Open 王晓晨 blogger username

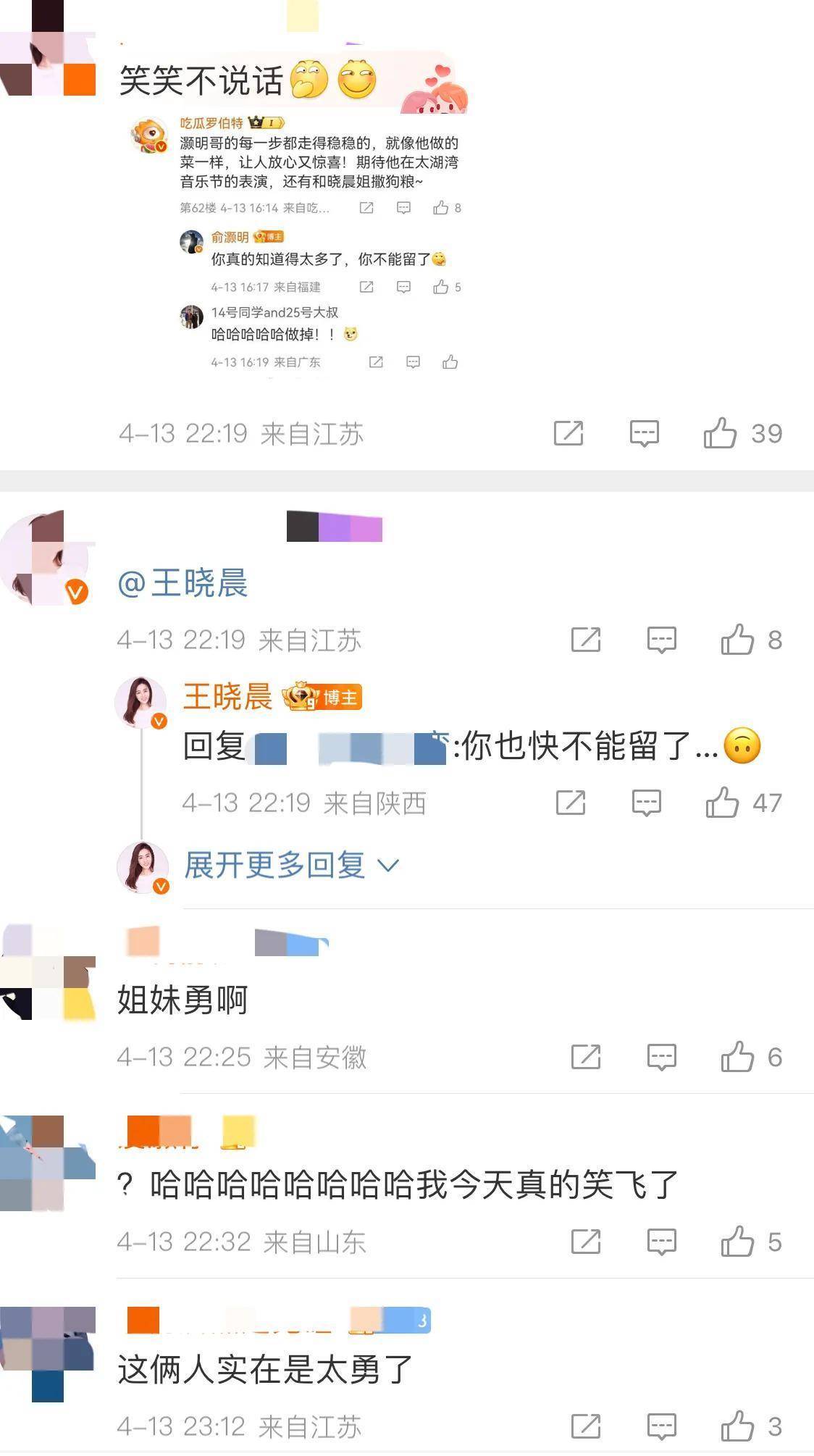227,697
